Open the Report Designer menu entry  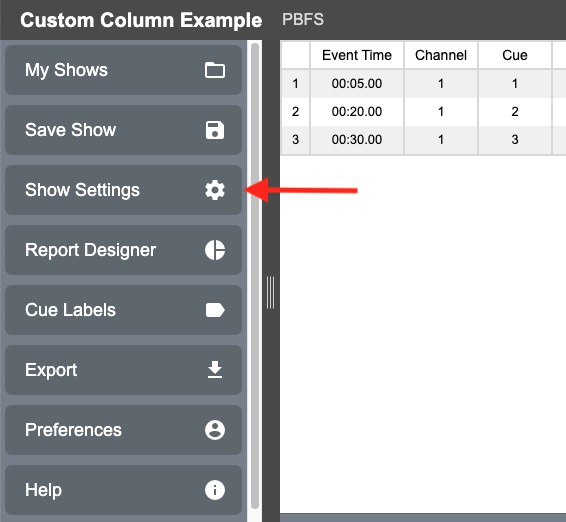[123, 250]
